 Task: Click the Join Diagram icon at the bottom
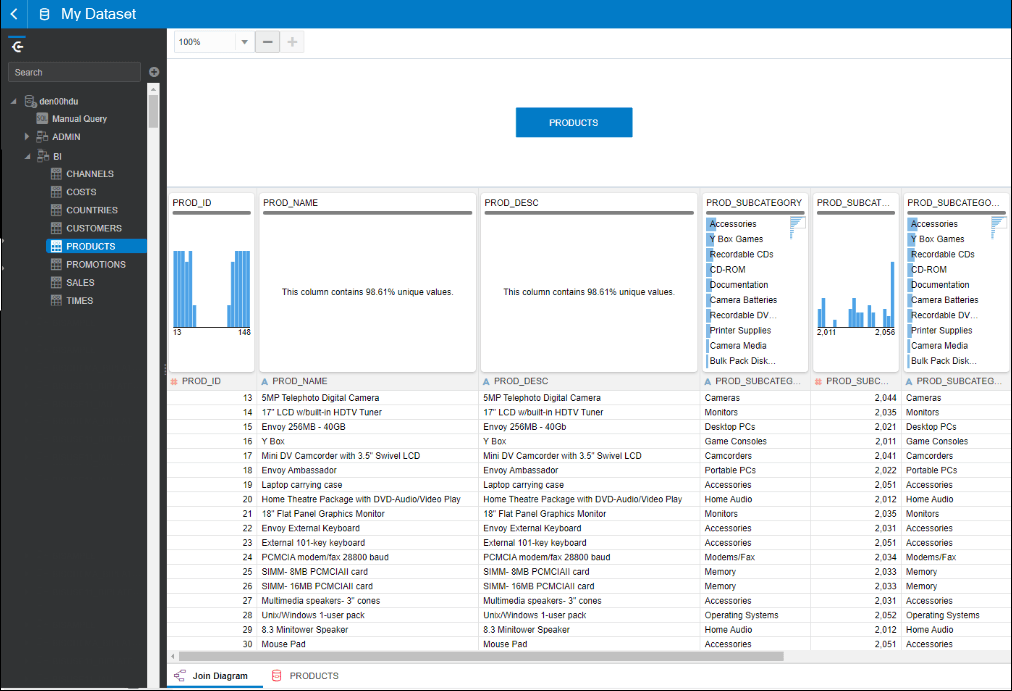tap(181, 675)
